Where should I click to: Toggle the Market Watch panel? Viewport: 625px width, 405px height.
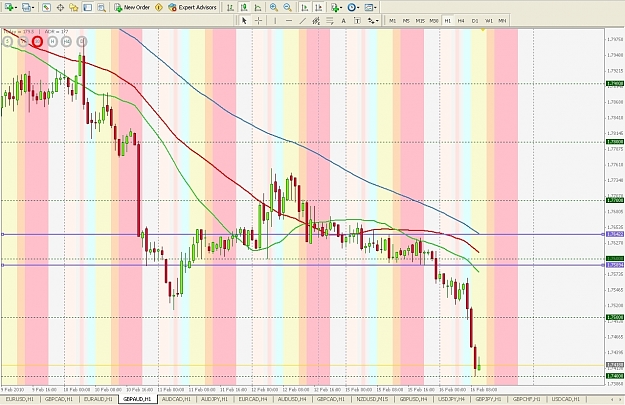(46, 7)
